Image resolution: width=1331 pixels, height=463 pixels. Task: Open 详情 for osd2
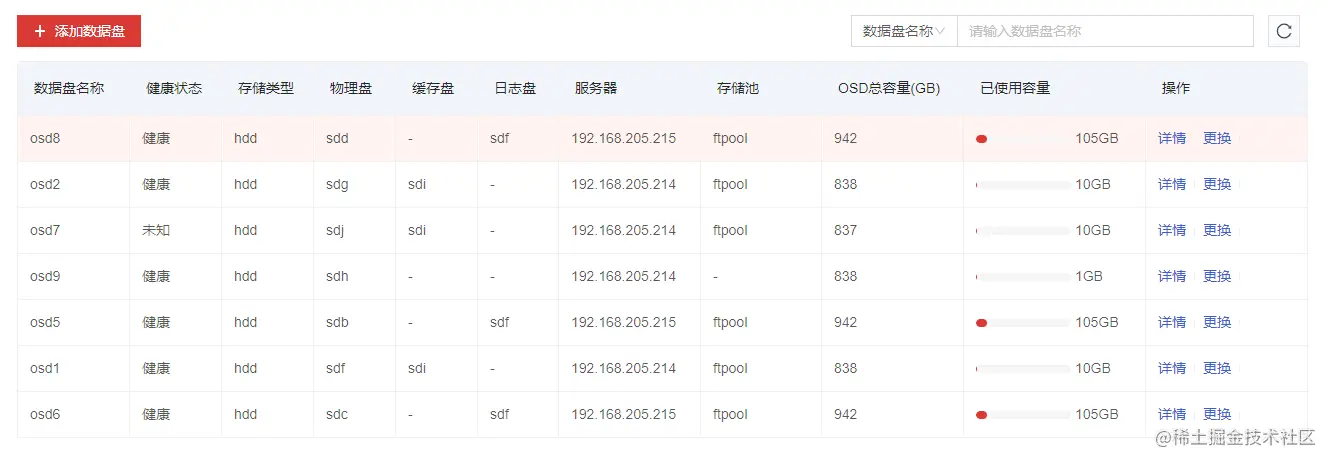(x=1172, y=184)
